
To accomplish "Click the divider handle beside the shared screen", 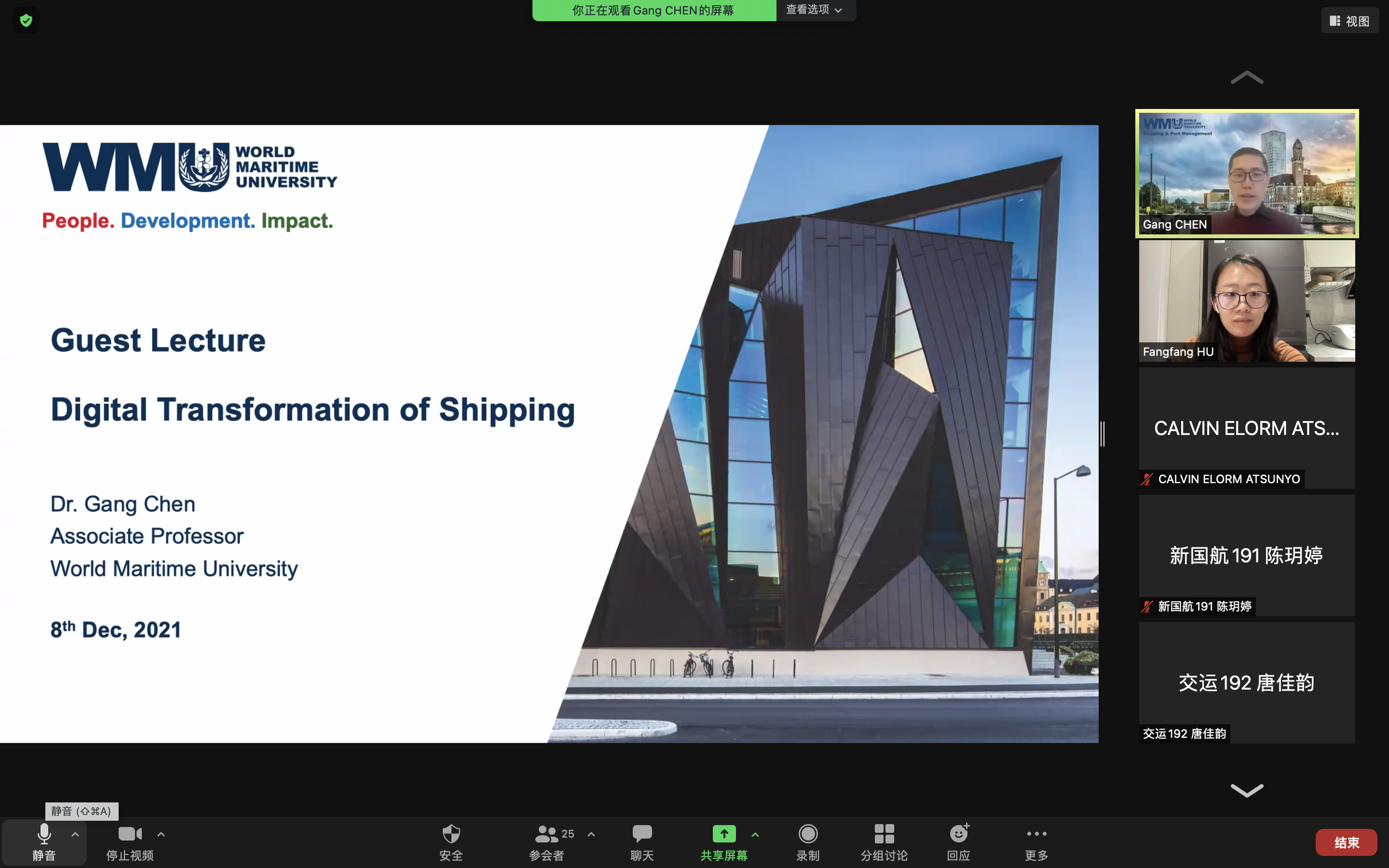I will [1102, 434].
